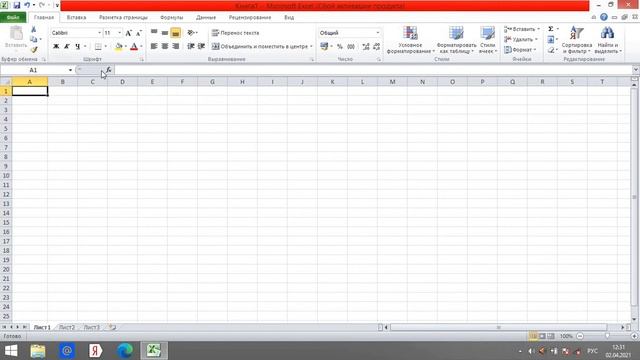Open File Explorer from the taskbar
The image size is (640, 360).
tap(38, 351)
